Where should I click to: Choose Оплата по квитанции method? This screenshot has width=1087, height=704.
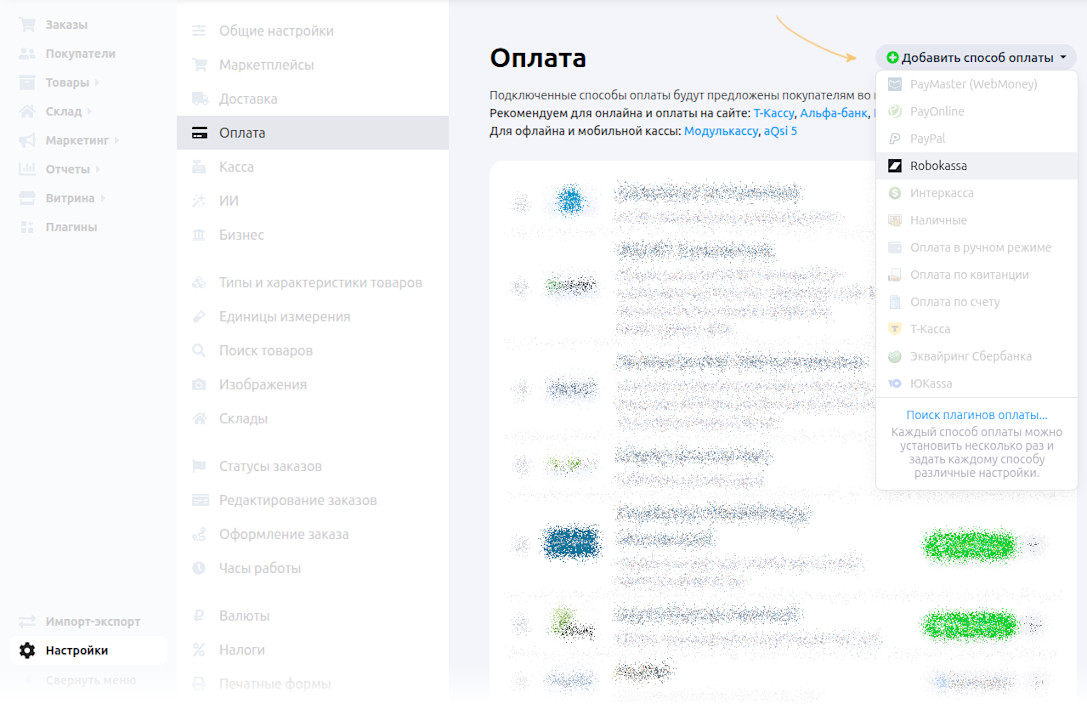pos(958,274)
